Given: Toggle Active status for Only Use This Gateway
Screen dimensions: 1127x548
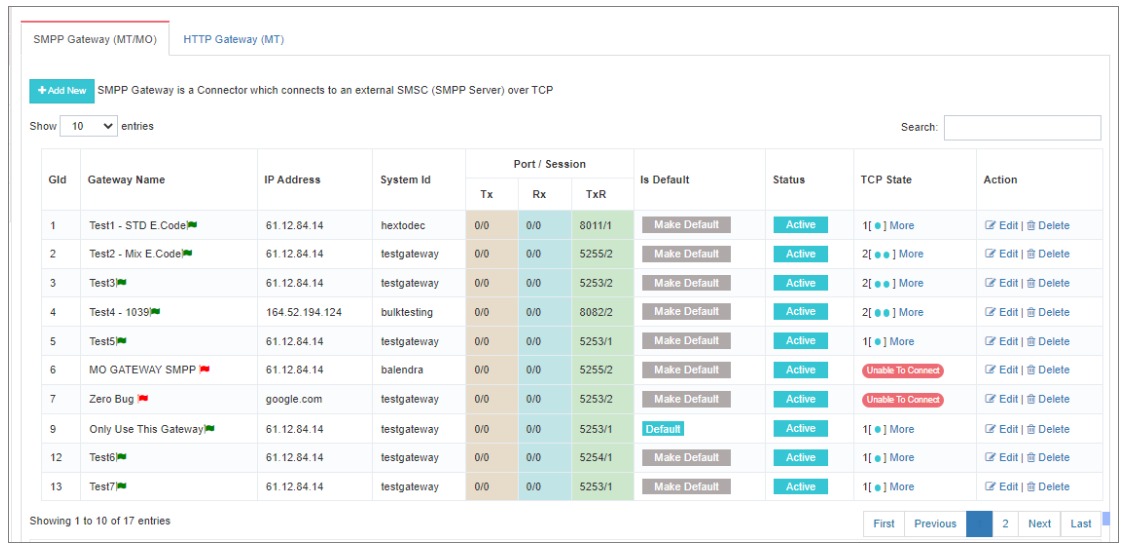Looking at the screenshot, I should click(801, 429).
